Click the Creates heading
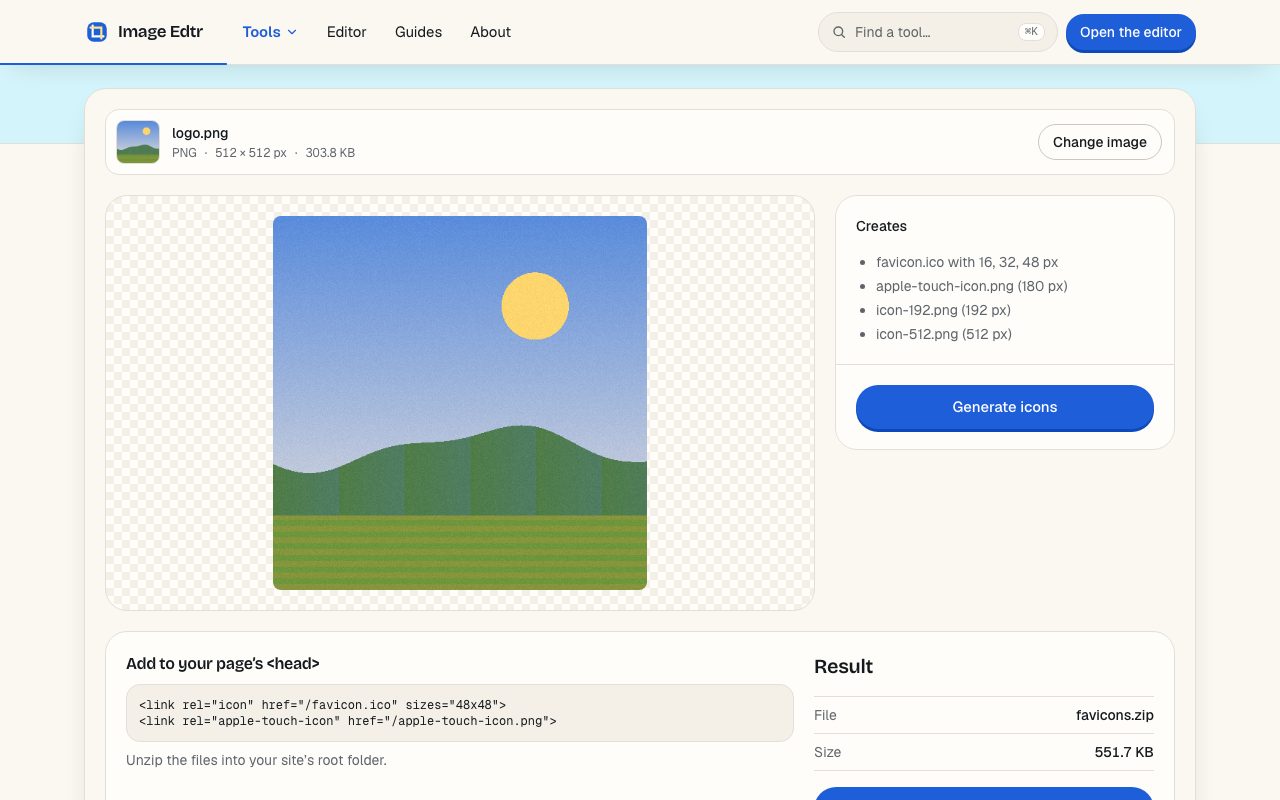1280x800 pixels. click(881, 226)
